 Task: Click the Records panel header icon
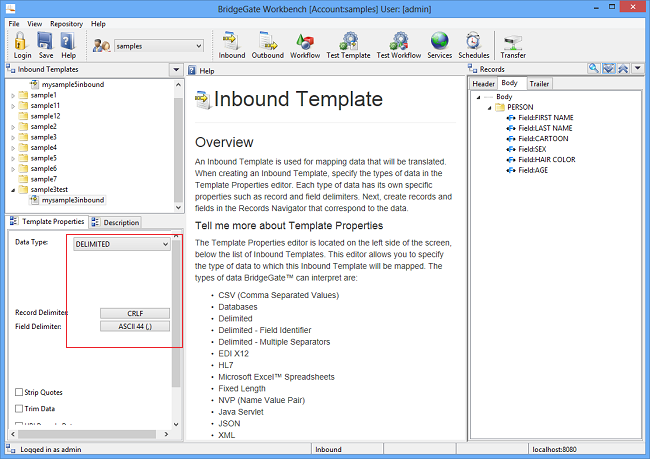pos(472,69)
